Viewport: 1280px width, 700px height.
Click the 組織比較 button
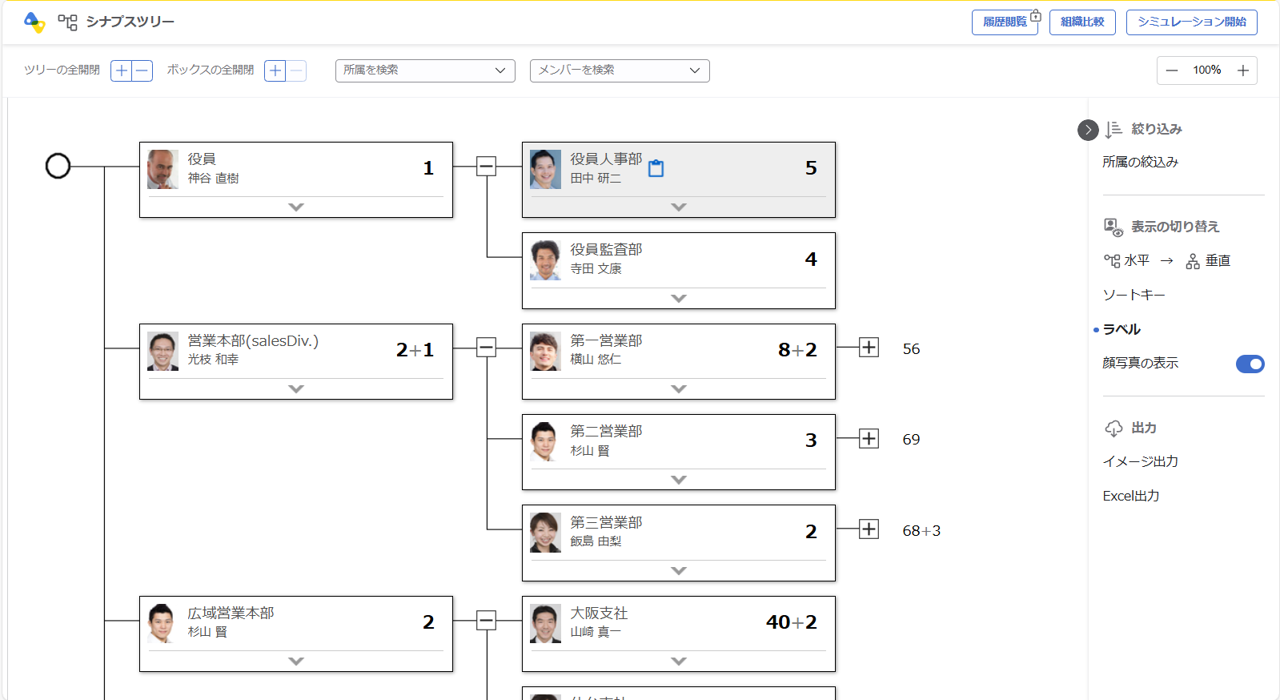(1082, 22)
